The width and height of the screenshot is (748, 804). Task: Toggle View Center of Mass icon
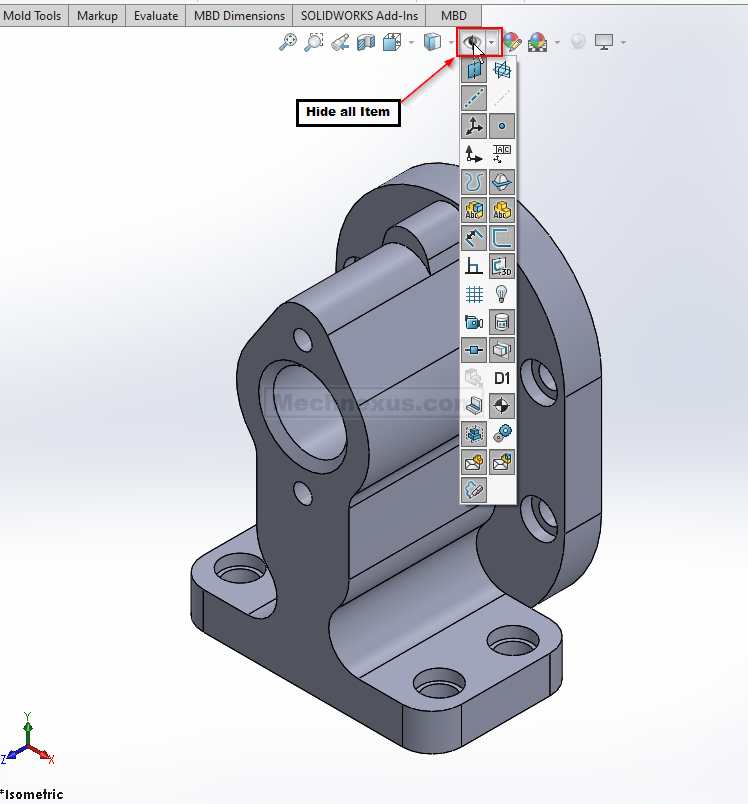502,406
